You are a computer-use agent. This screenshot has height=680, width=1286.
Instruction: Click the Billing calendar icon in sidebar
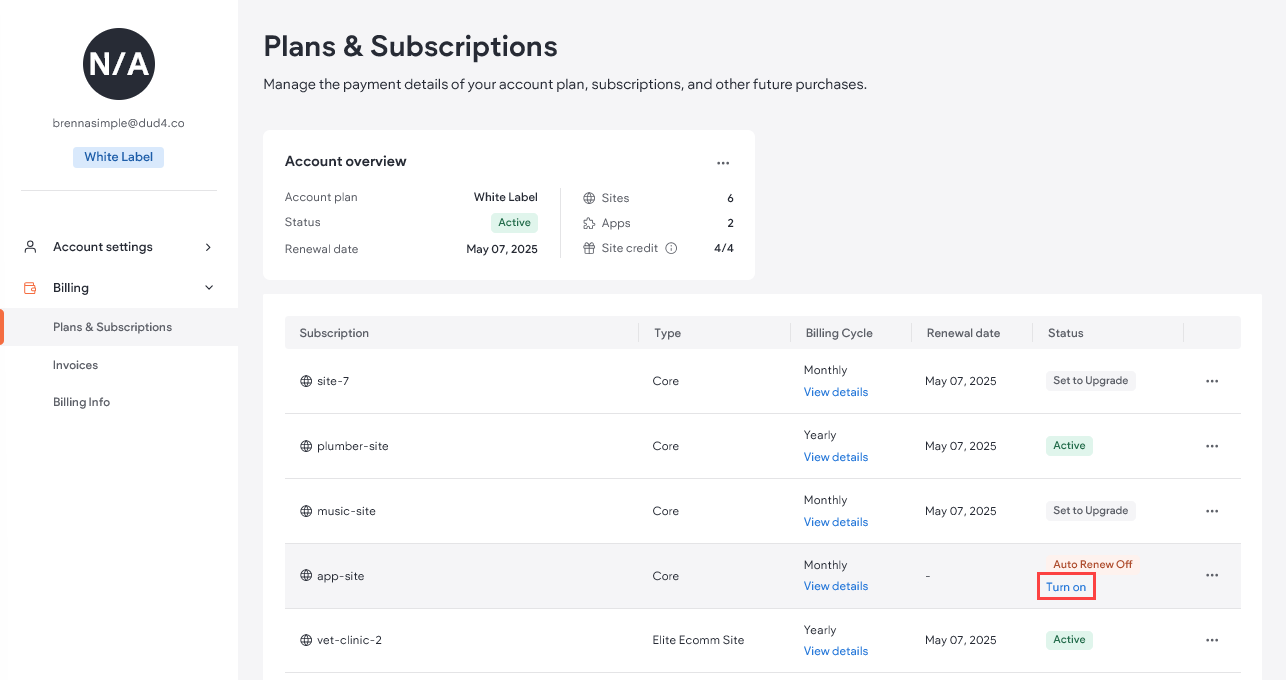28,287
